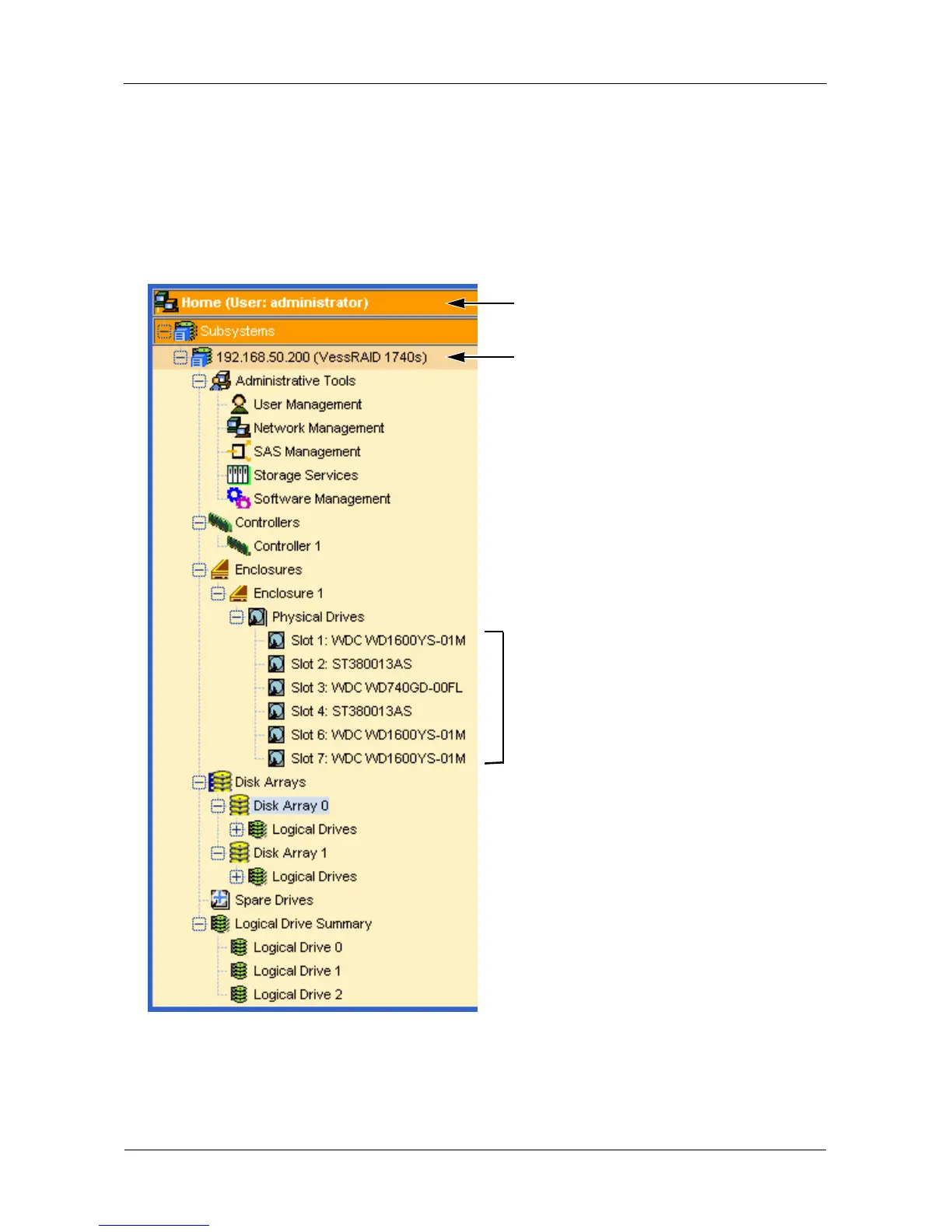Image resolution: width=952 pixels, height=1232 pixels.
Task: Select Logical Drive 2 label
Action: 298,995
